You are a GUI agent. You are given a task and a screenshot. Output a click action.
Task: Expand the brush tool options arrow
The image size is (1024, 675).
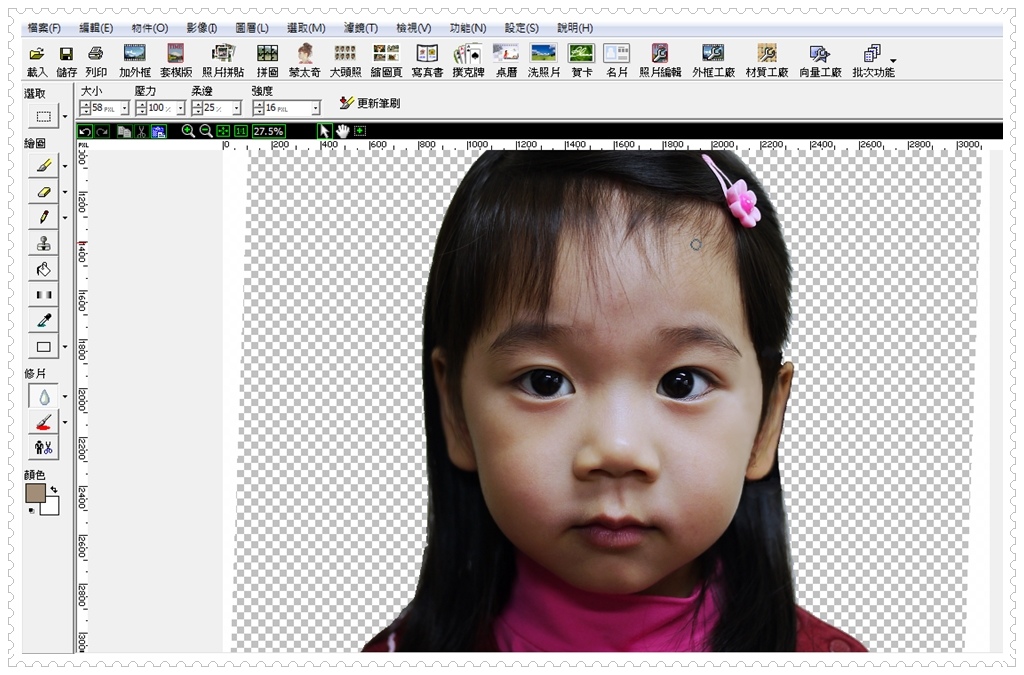click(65, 166)
